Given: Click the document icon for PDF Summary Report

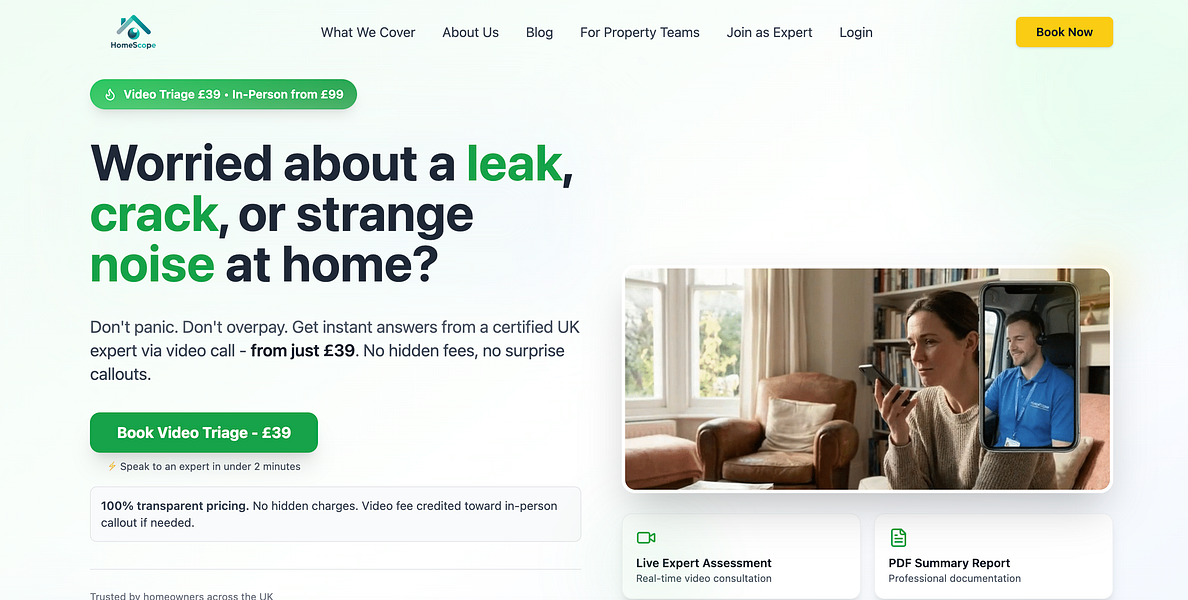Looking at the screenshot, I should 898,538.
